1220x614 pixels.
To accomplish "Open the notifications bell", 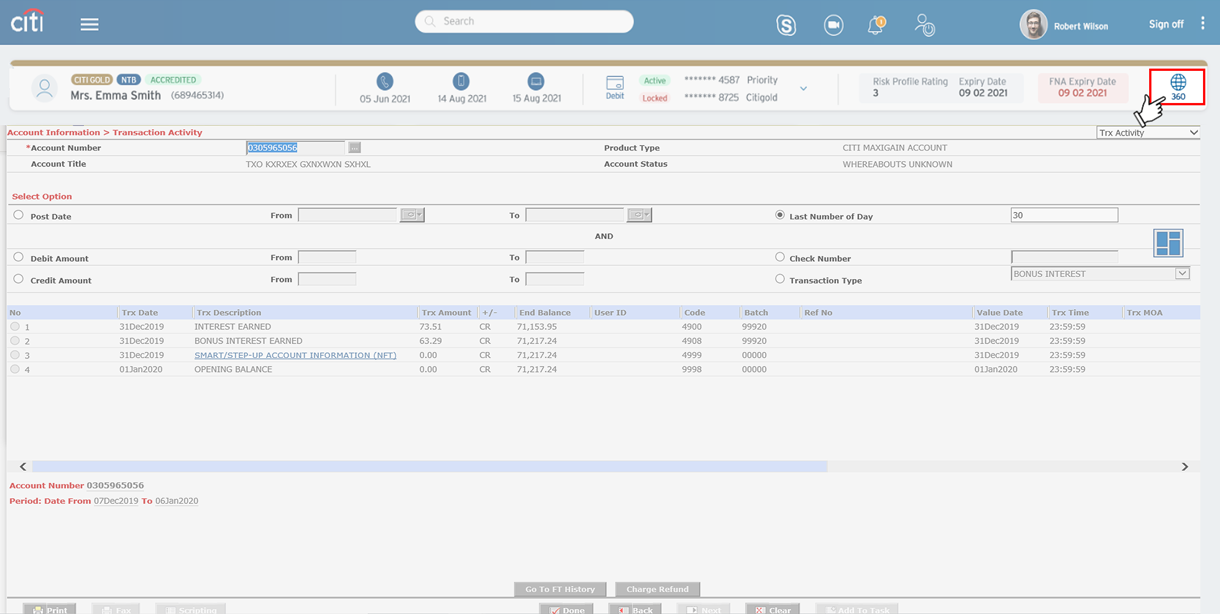I will point(875,26).
